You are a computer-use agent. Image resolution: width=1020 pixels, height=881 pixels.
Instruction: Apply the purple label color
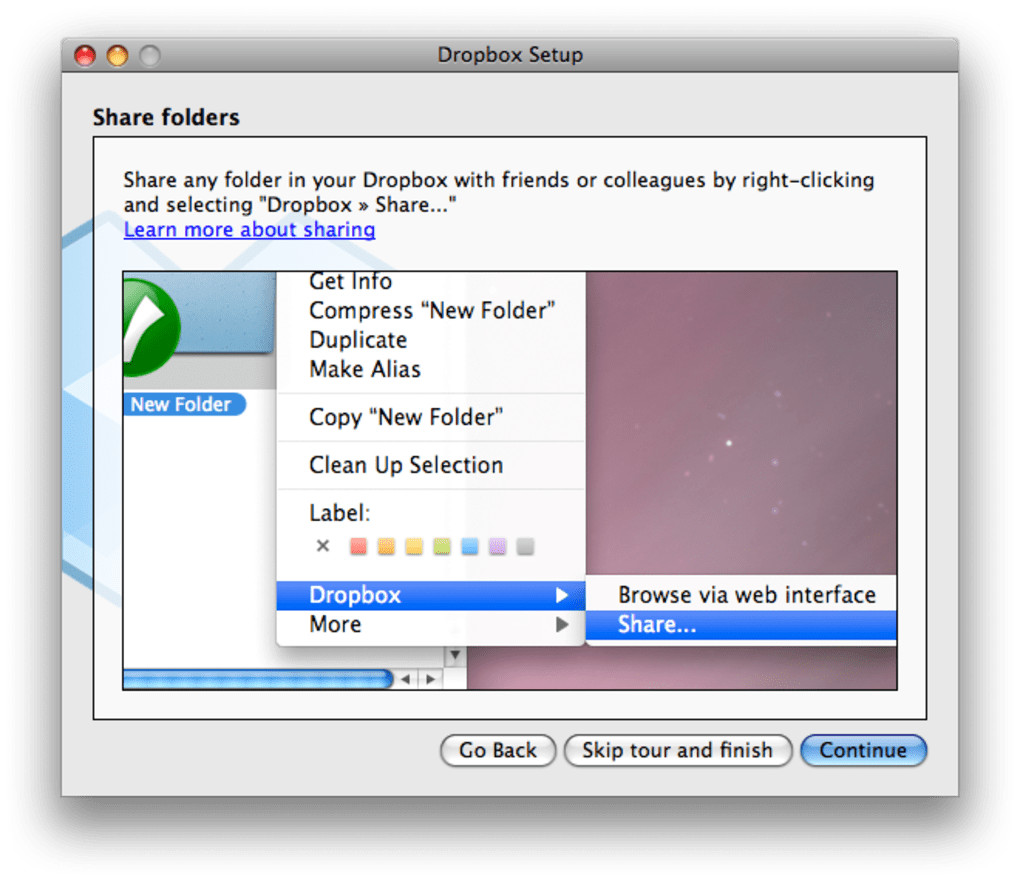click(498, 547)
